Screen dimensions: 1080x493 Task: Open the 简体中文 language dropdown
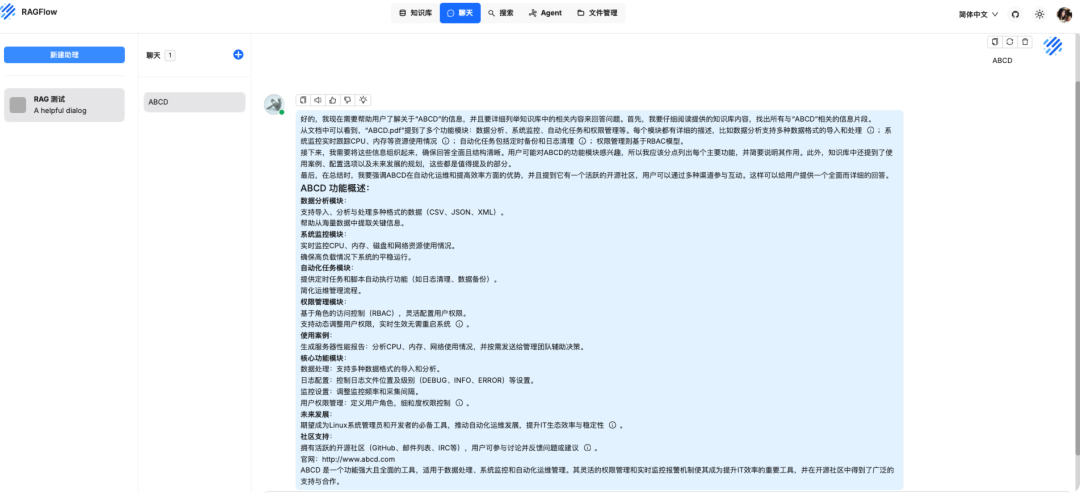pos(978,14)
